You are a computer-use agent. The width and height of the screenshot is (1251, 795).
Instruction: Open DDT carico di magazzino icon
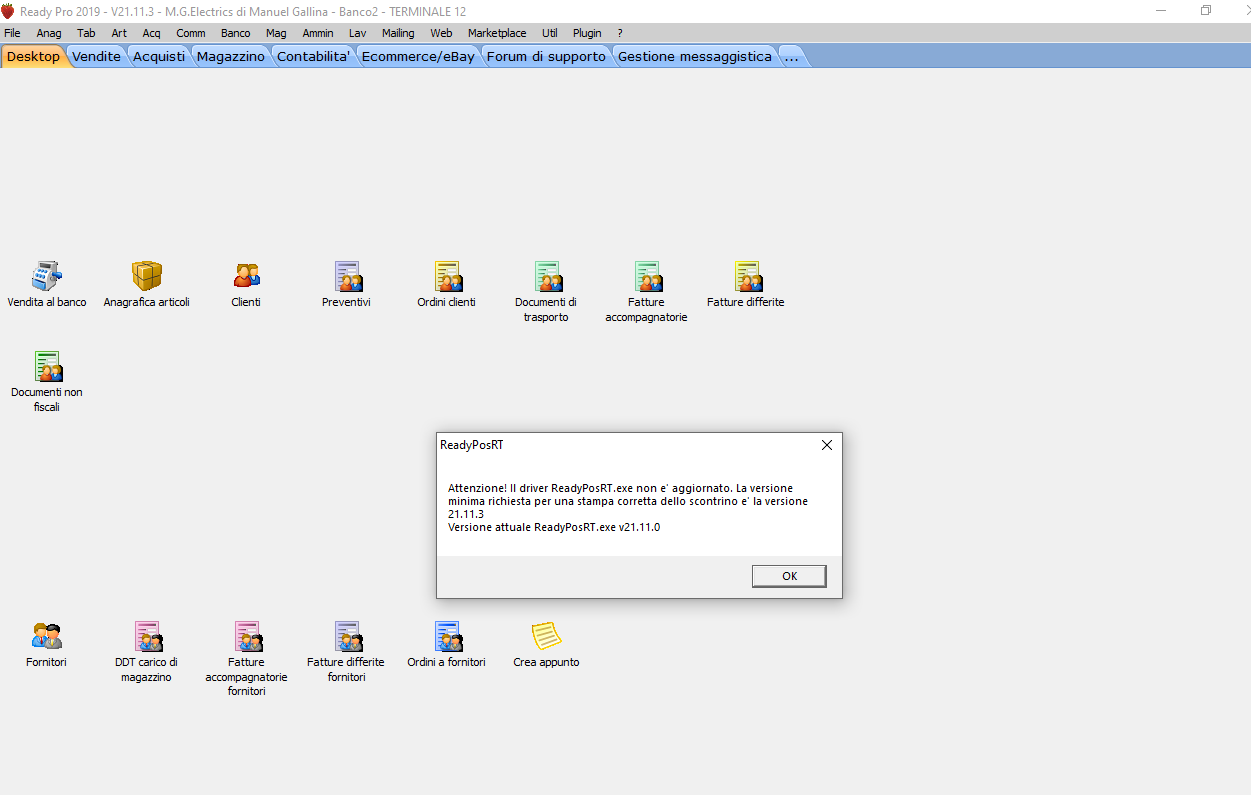tap(147, 636)
